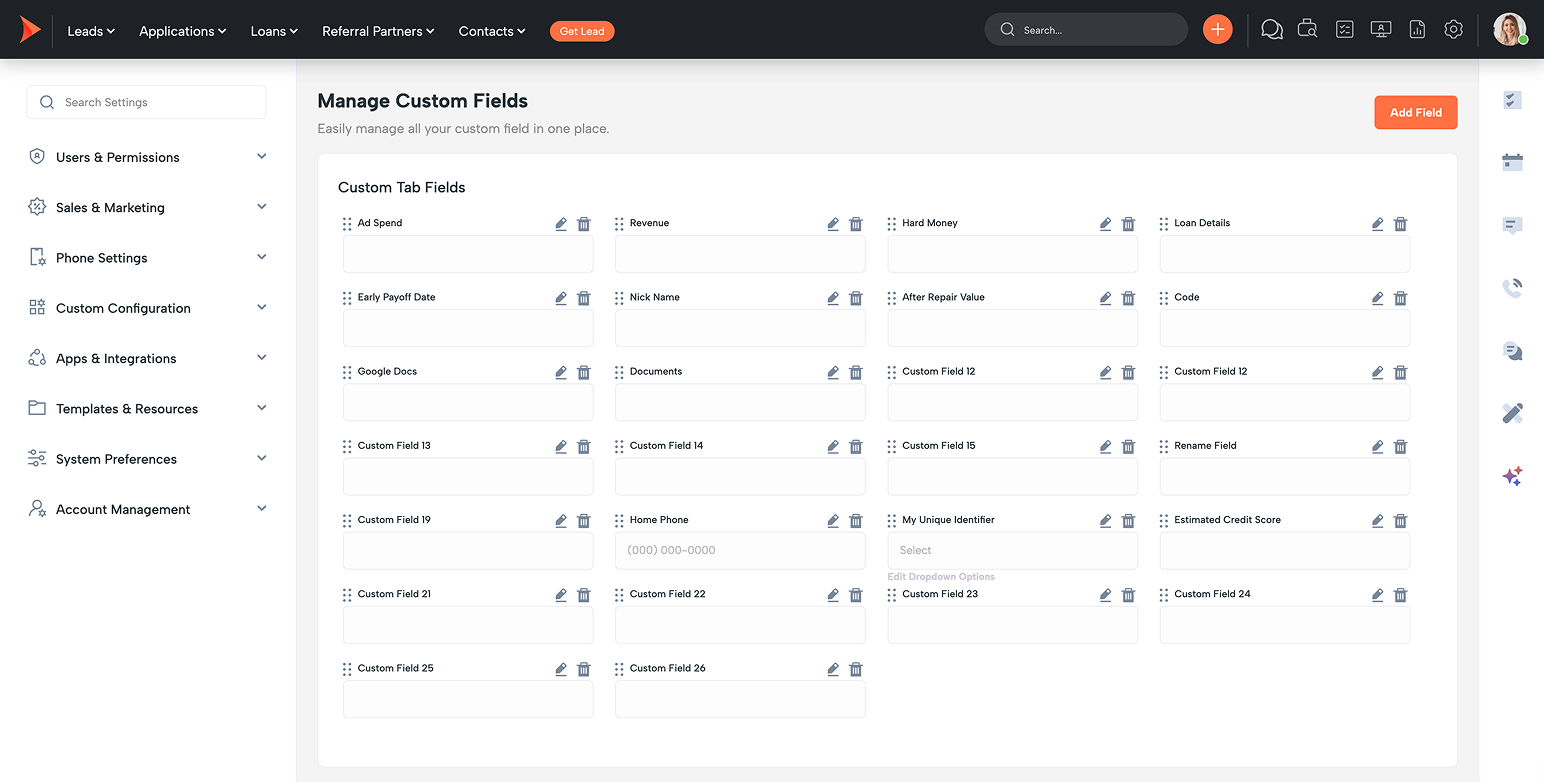The image size is (1544, 782).
Task: Edit the Hard Money field
Action: point(1106,224)
